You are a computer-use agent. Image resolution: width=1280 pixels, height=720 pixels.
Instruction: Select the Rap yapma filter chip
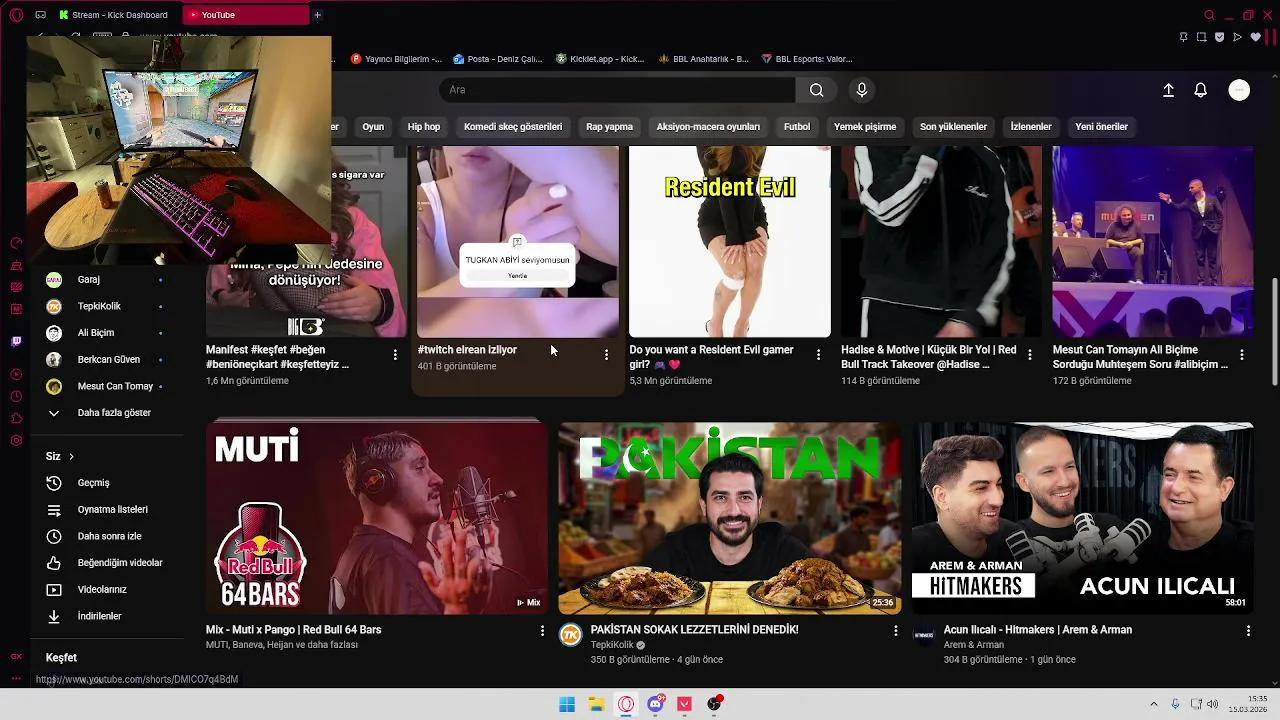tap(608, 127)
